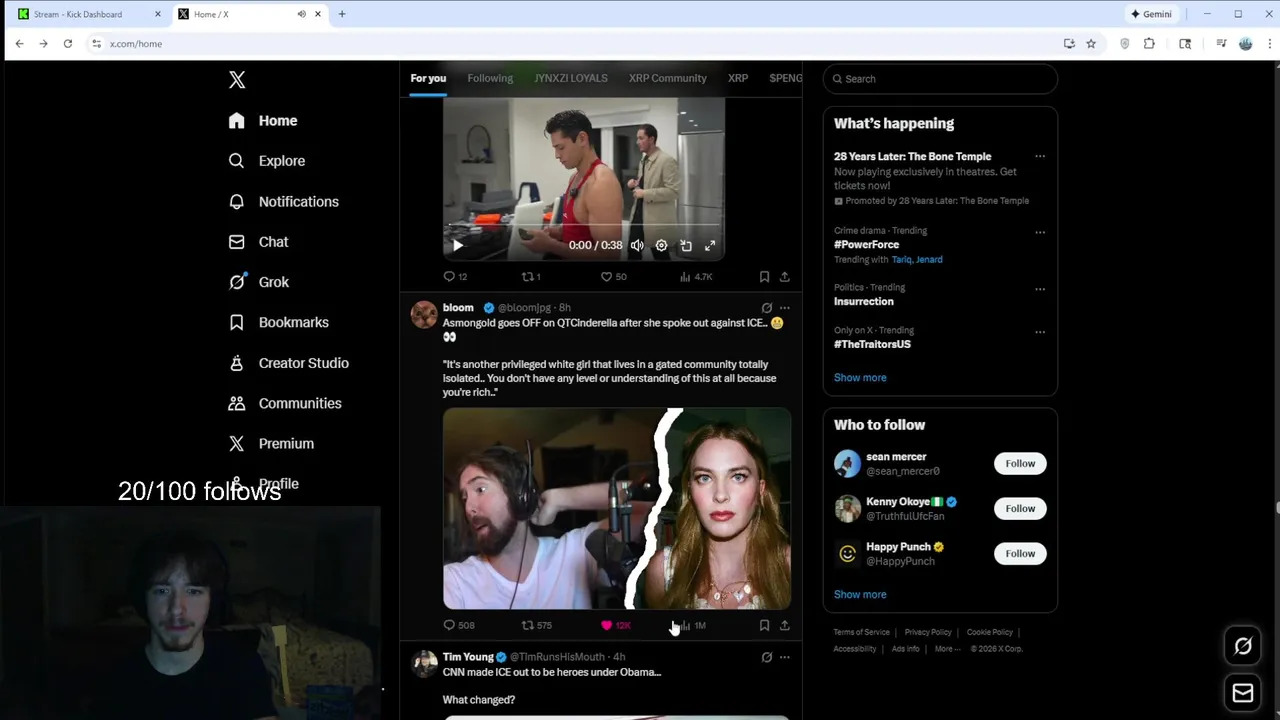Open Creator Studio
This screenshot has width=1280, height=720.
pyautogui.click(x=288, y=363)
